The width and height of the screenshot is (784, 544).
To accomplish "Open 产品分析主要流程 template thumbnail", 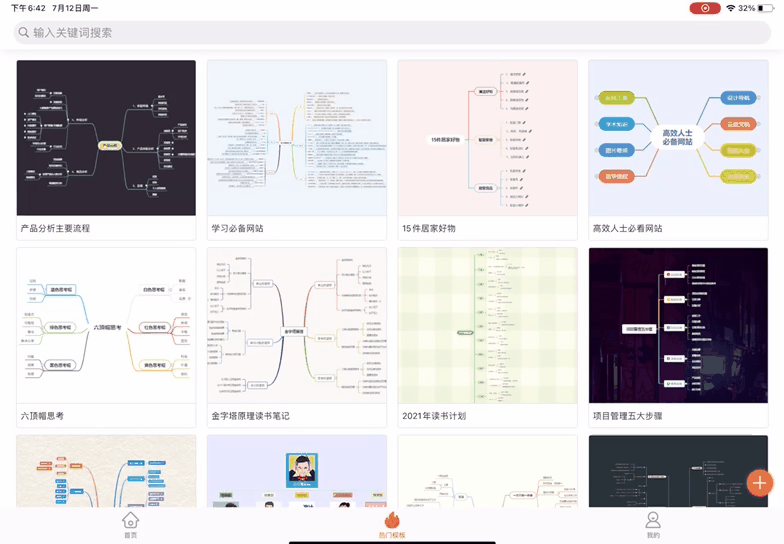I will (x=106, y=138).
